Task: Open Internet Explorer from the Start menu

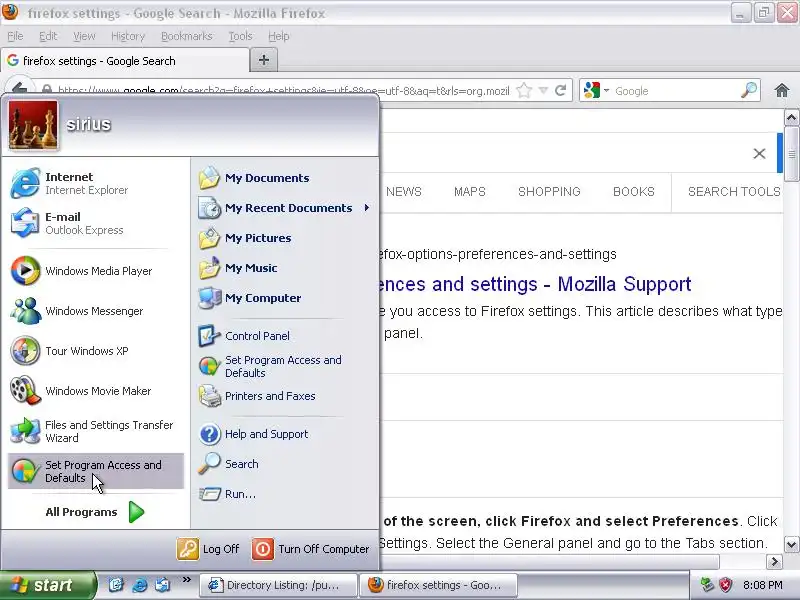Action: (x=95, y=183)
